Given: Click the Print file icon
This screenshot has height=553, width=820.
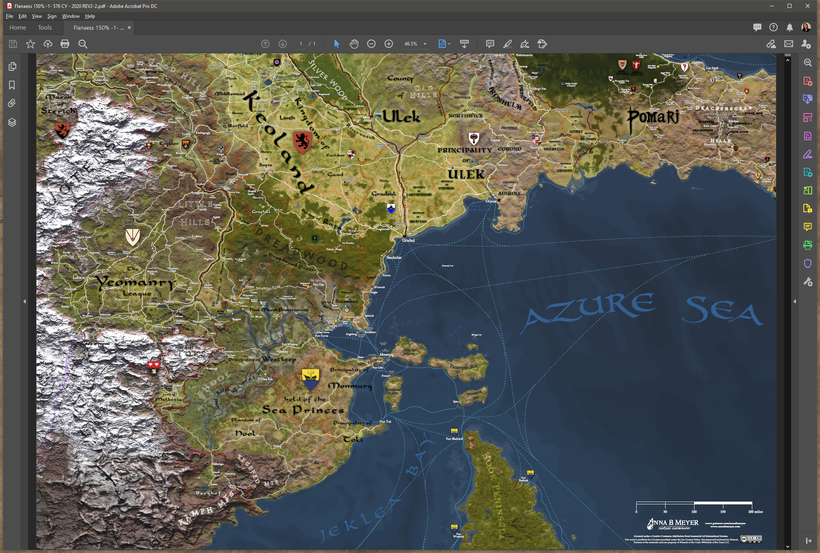Looking at the screenshot, I should point(65,44).
